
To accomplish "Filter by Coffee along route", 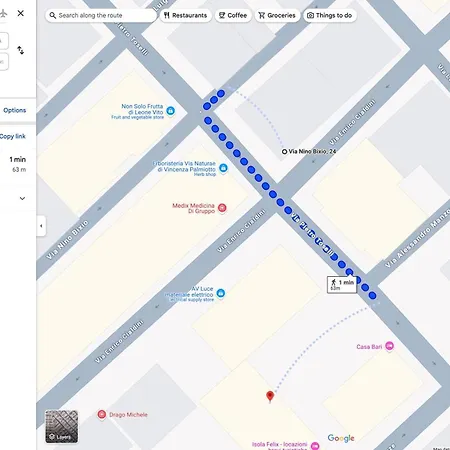I will 233,15.
